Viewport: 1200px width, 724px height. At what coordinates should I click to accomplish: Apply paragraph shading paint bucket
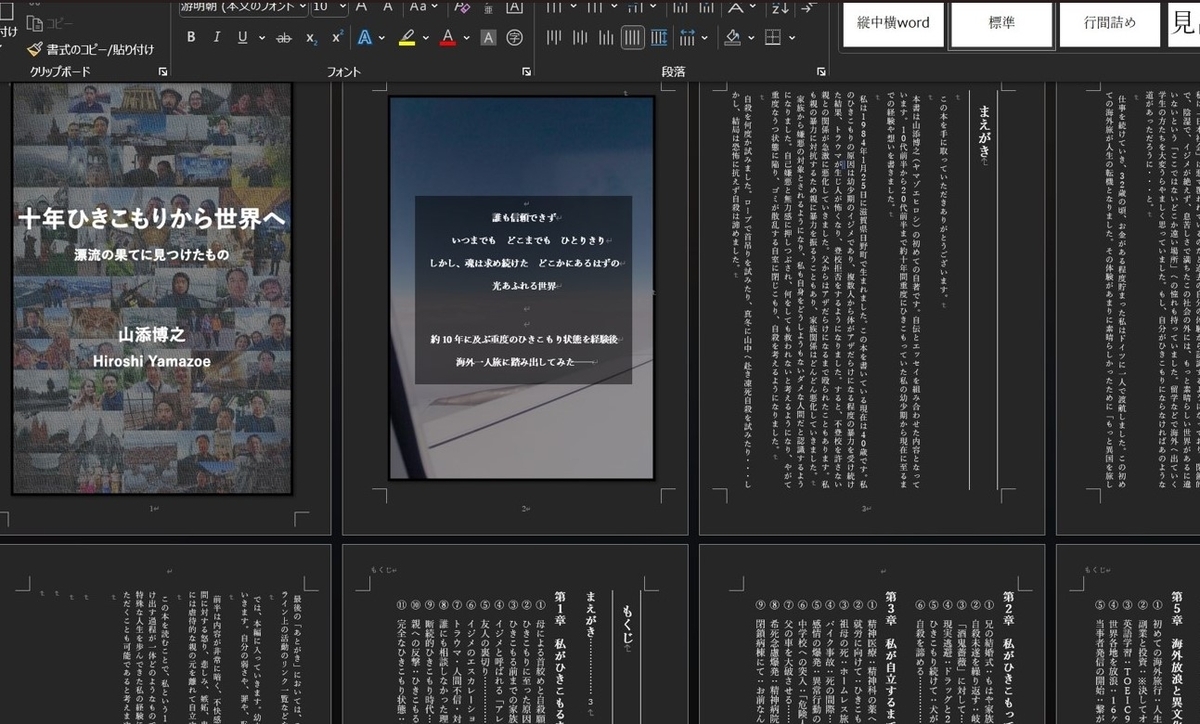click(x=733, y=38)
